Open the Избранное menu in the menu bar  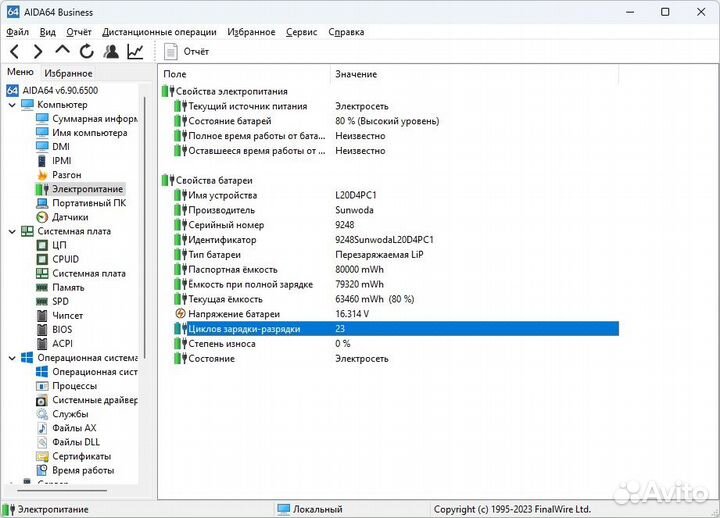click(251, 32)
